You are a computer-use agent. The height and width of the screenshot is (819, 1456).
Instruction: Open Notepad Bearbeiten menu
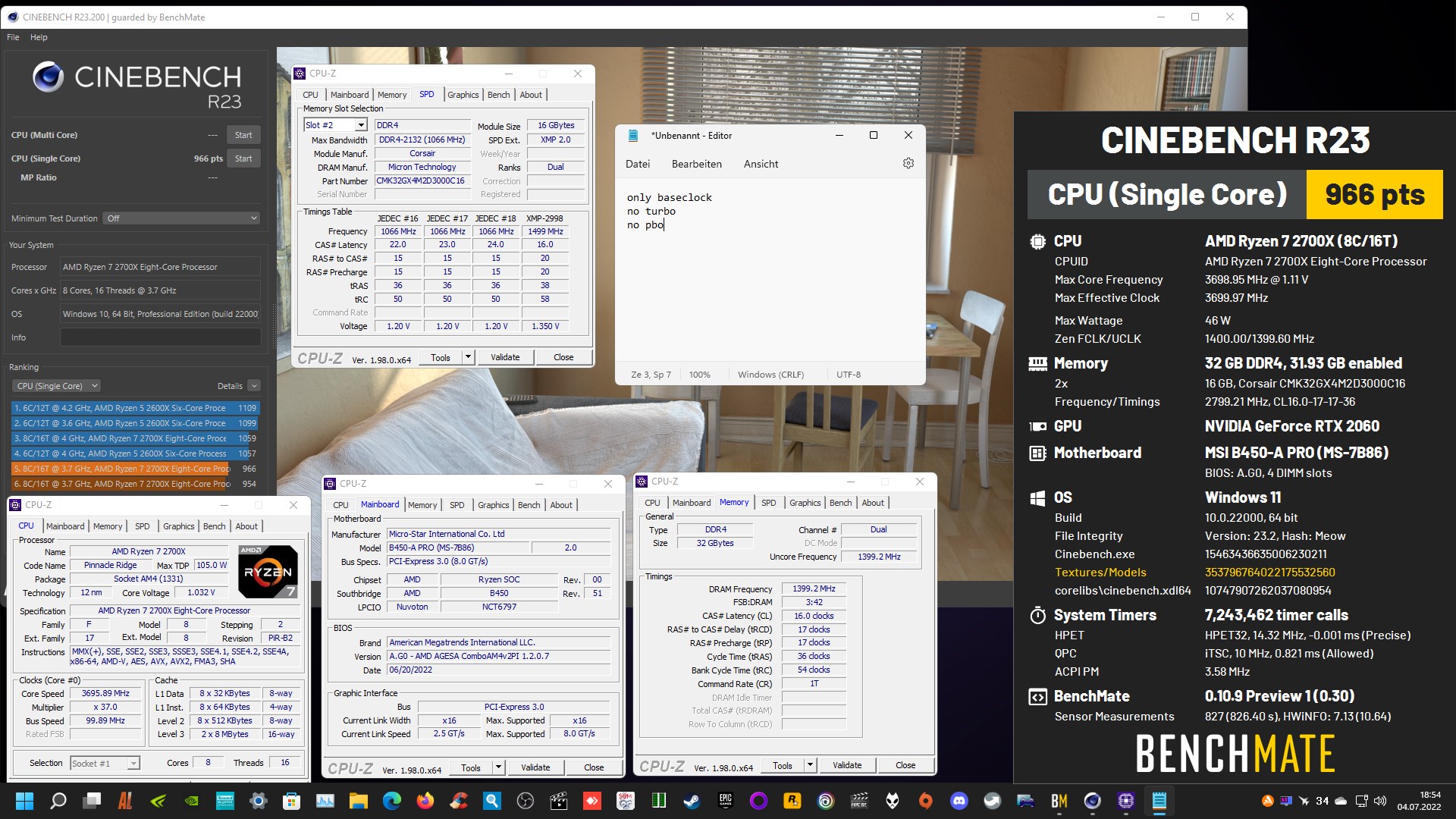tap(697, 164)
